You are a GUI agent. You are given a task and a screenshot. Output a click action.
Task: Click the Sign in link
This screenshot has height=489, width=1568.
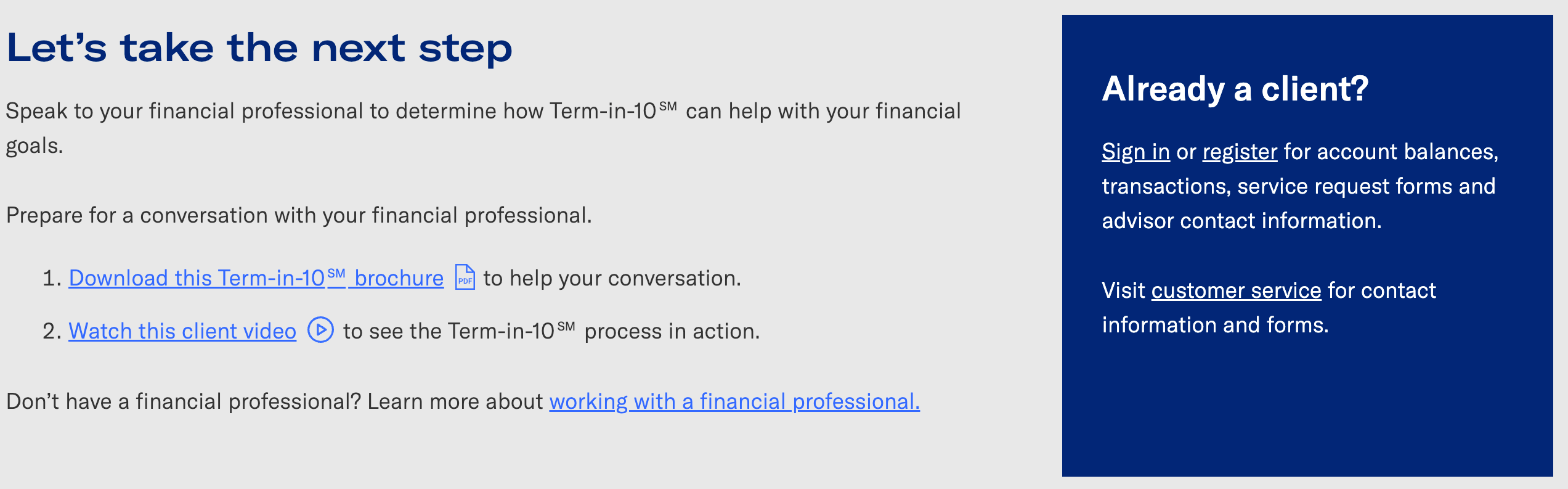[1135, 152]
